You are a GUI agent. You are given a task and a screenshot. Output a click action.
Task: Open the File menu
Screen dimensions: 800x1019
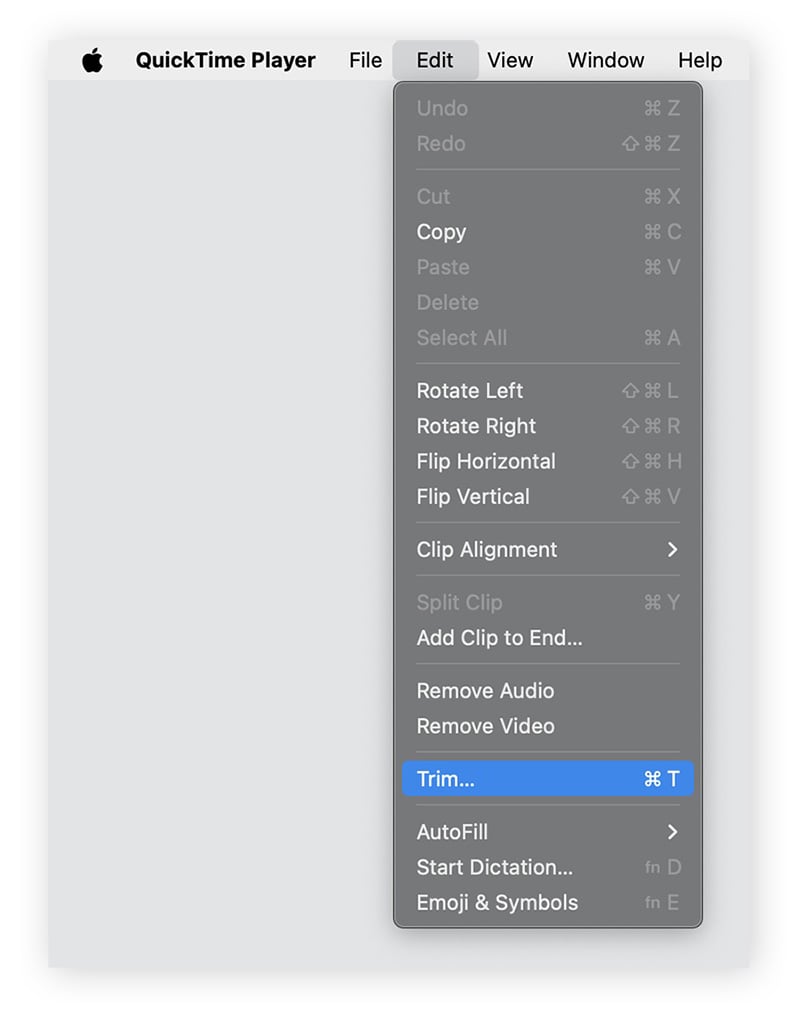[364, 60]
